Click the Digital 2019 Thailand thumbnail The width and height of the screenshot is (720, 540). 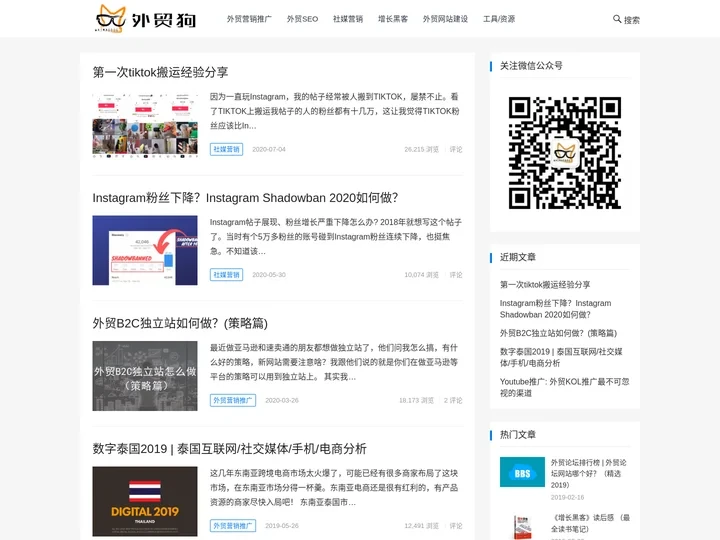(145, 501)
